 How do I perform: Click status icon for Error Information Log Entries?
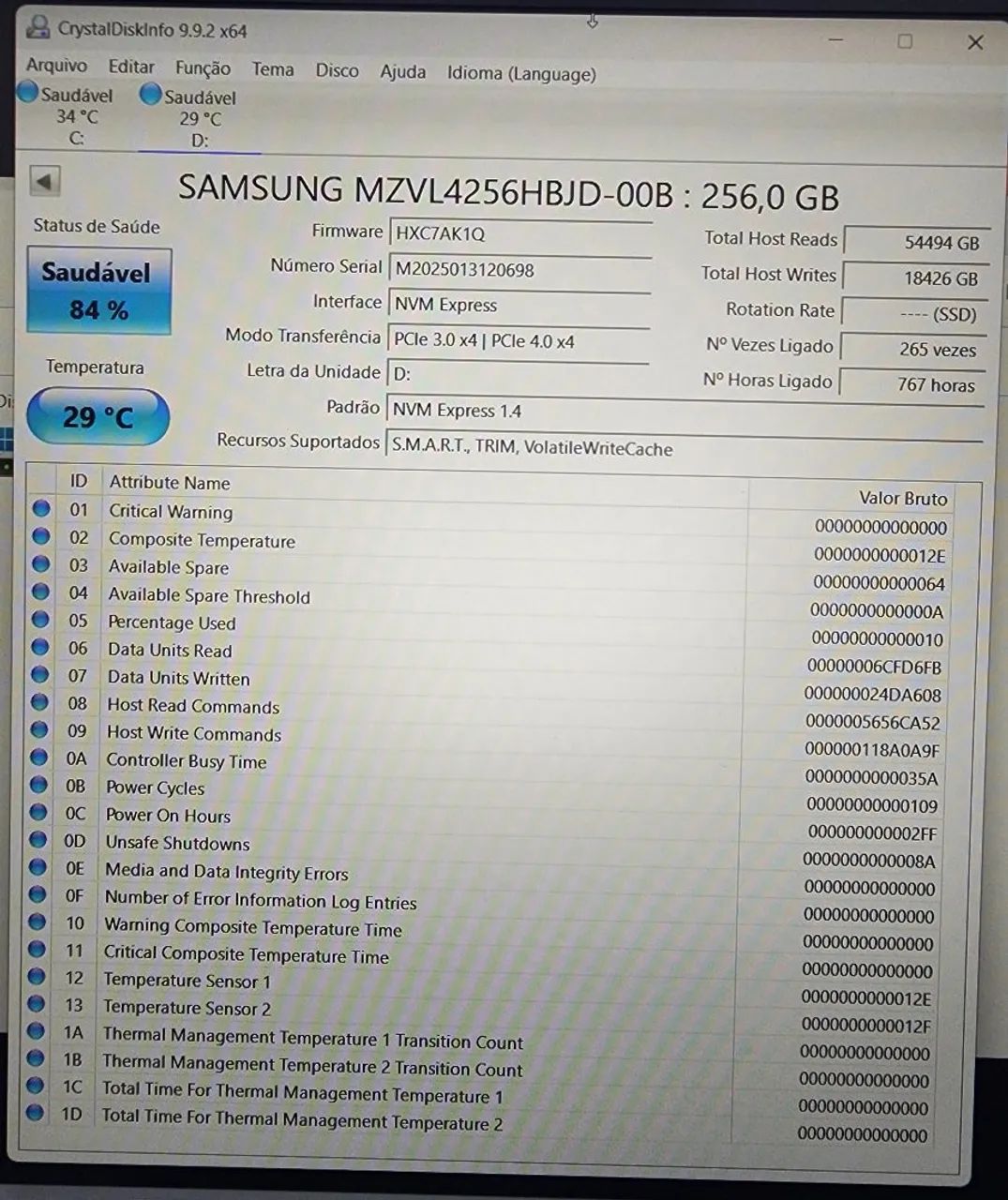click(38, 894)
